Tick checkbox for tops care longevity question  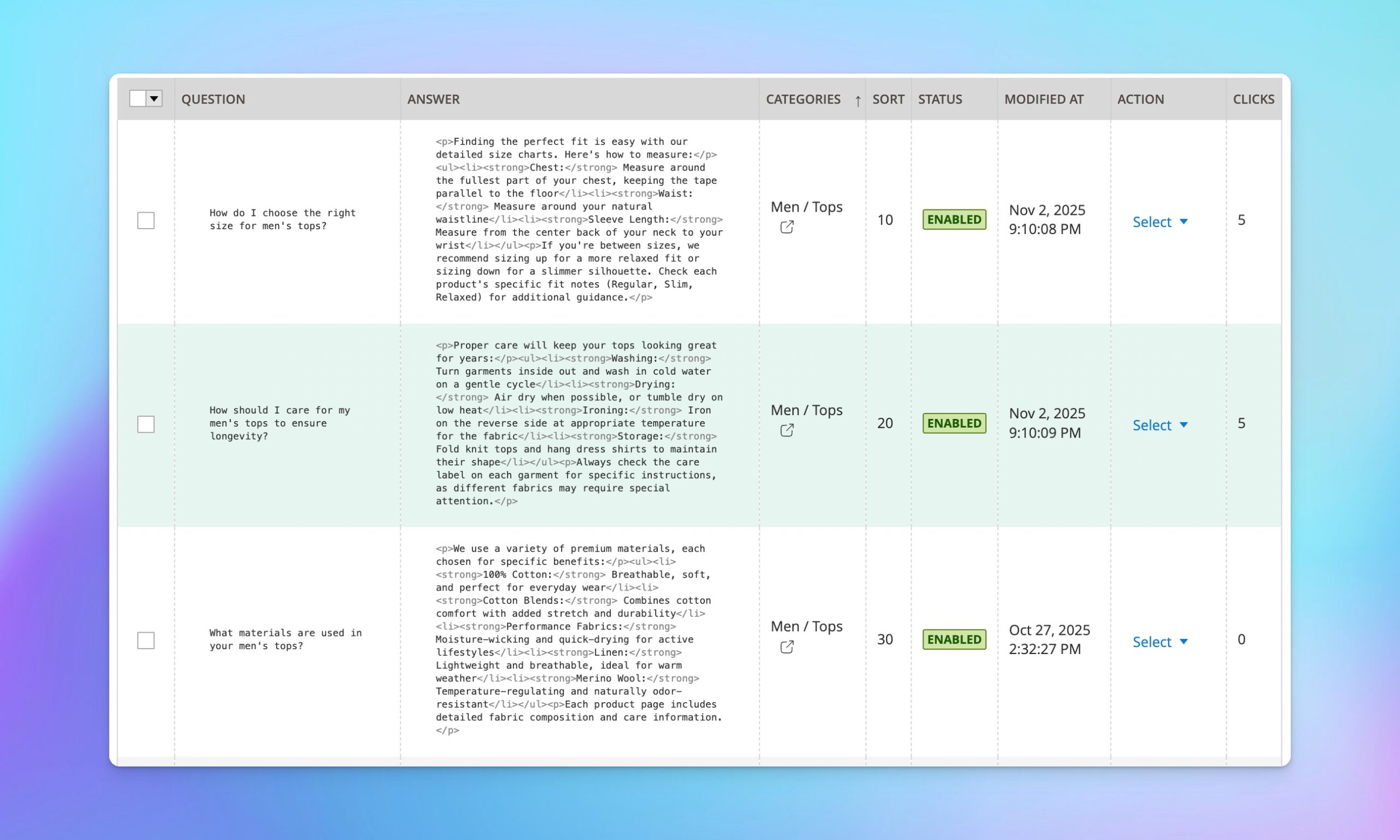pyautogui.click(x=146, y=424)
